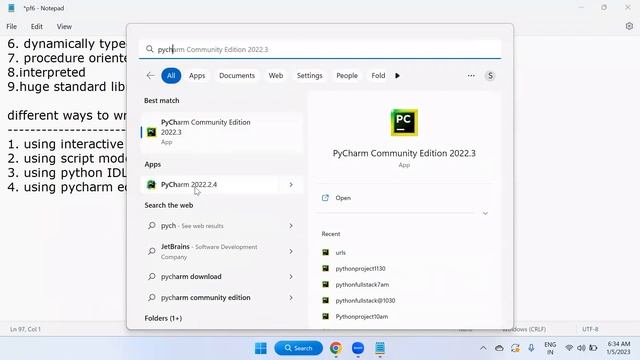Click Notepad line '8.interpreted'
640x360 pixels.
click(x=47, y=72)
